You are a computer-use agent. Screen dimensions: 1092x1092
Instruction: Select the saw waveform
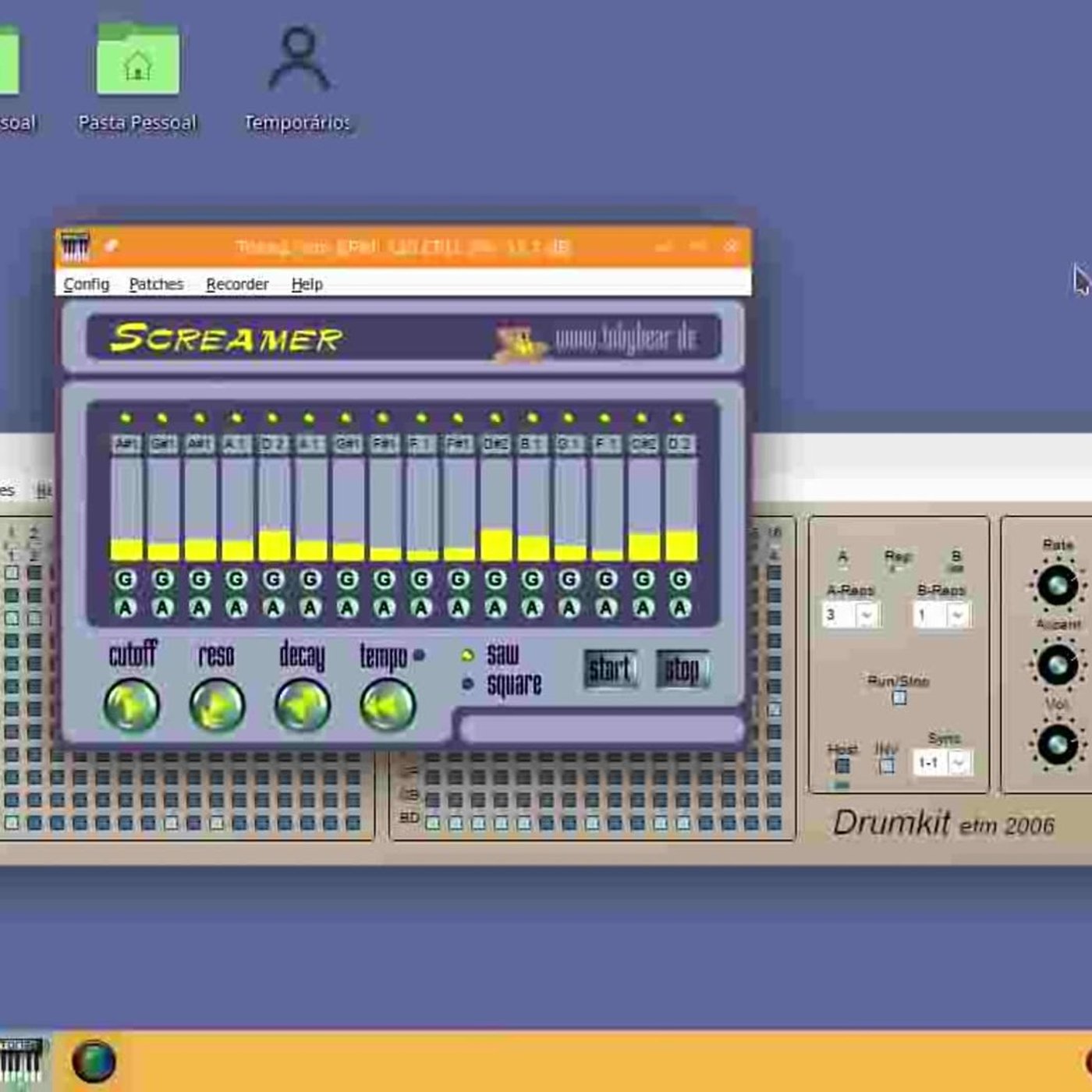[467, 655]
